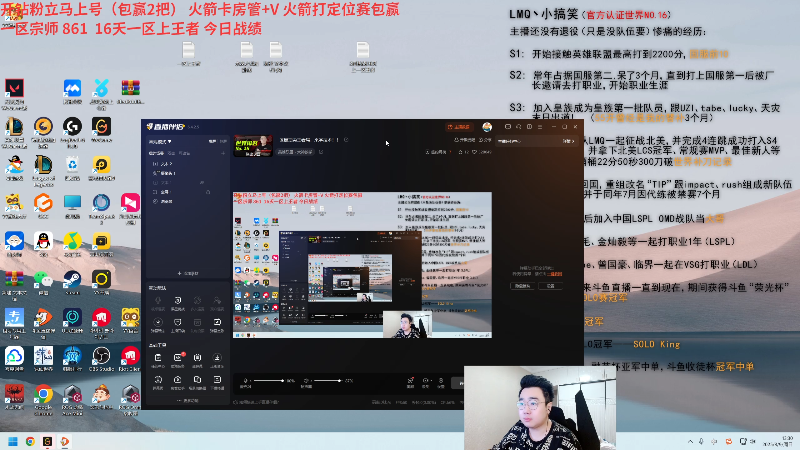Select the second scene tab in the source panel
This screenshot has height=450, width=800.
pos(171,153)
